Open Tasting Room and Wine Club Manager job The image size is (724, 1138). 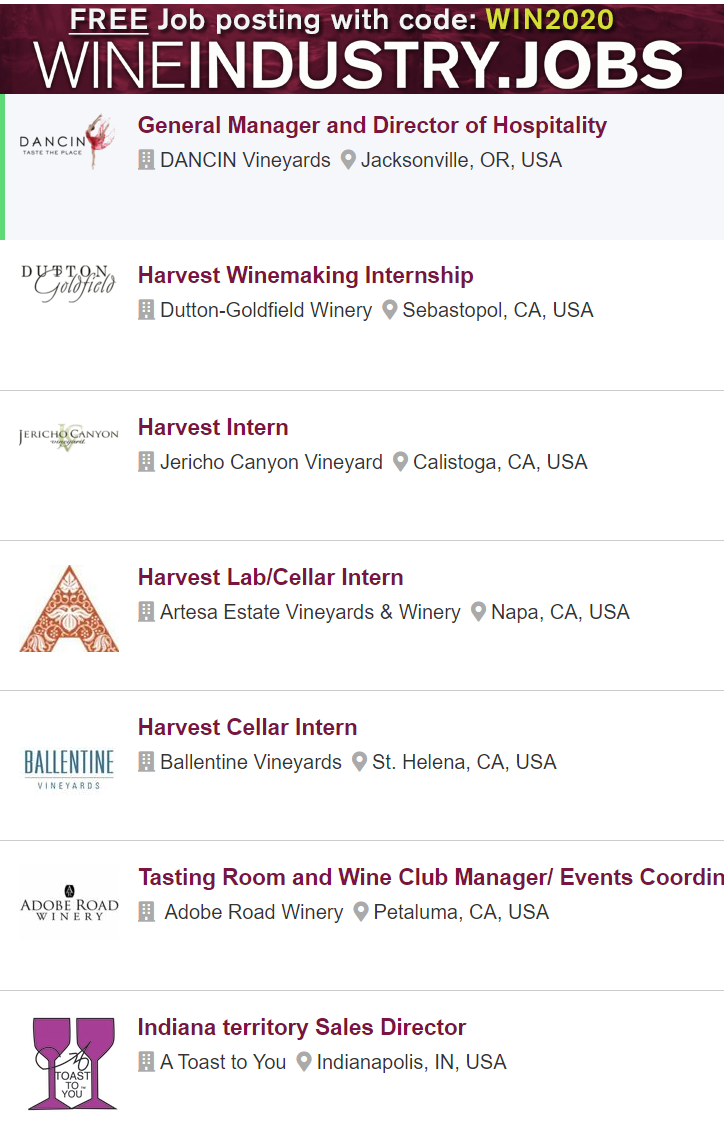pyautogui.click(x=430, y=878)
